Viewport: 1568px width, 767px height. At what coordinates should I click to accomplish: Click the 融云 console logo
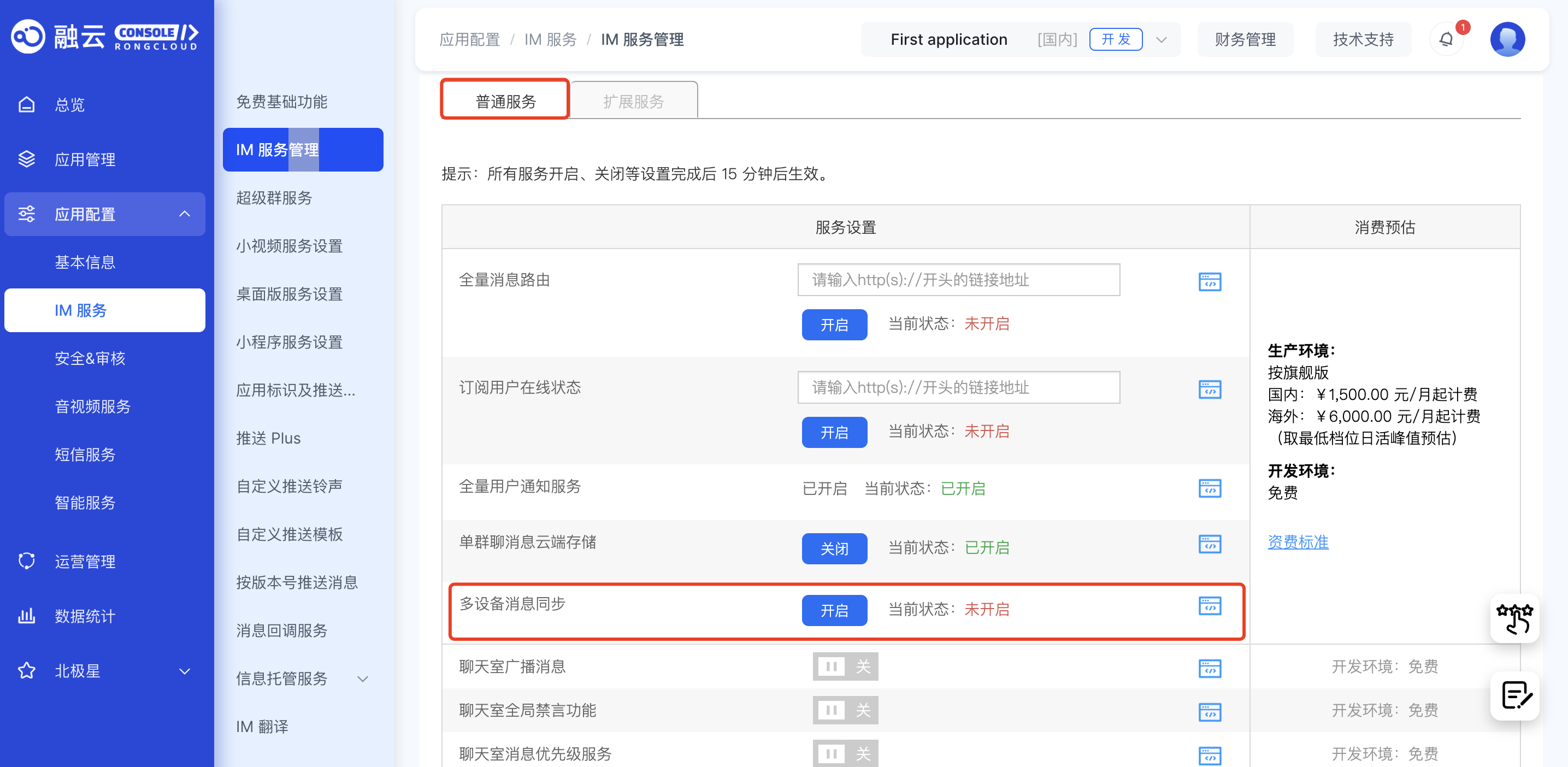pyautogui.click(x=105, y=37)
